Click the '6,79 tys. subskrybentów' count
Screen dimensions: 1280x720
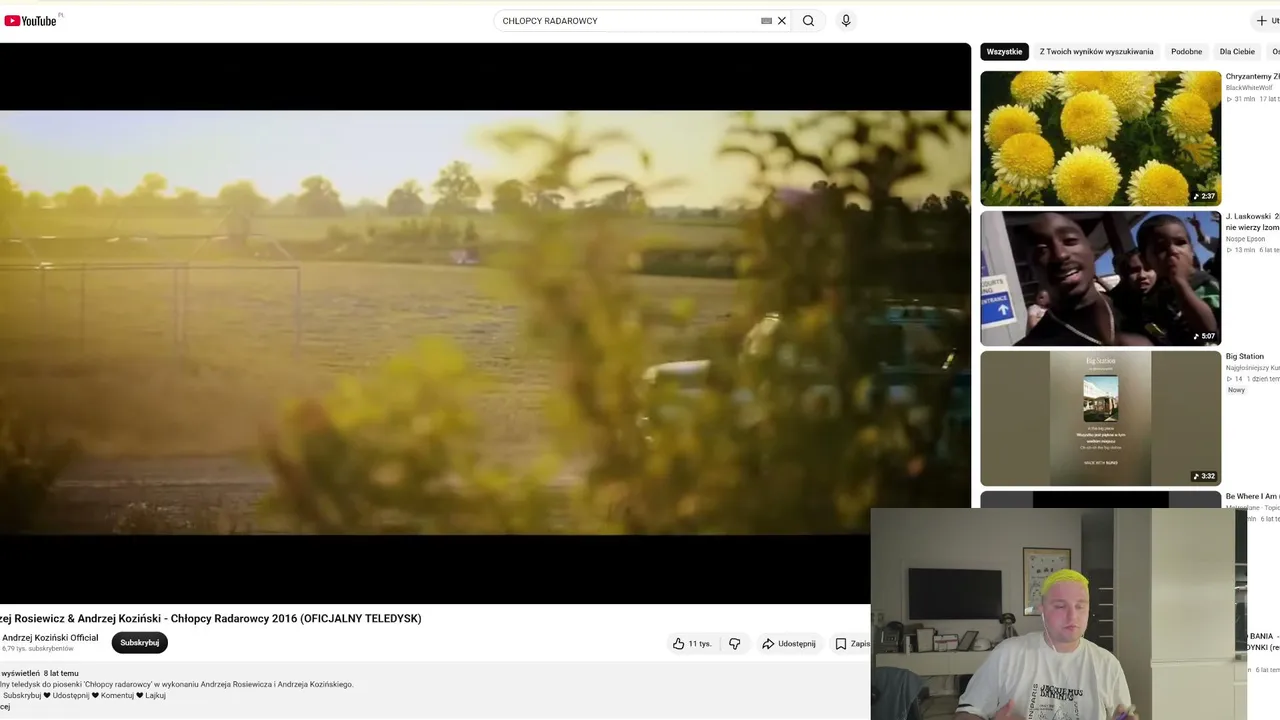[x=38, y=649]
